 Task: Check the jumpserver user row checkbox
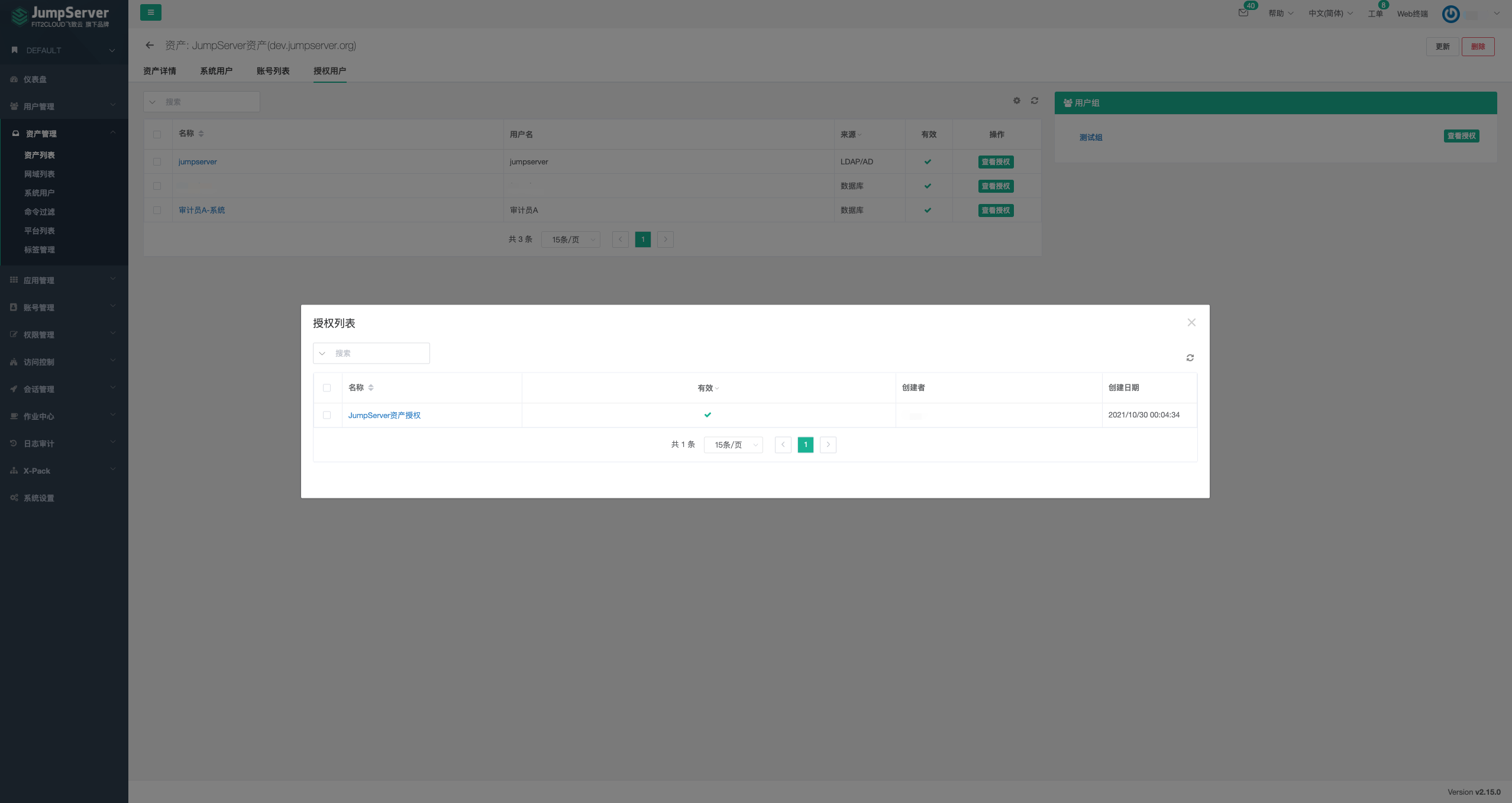[x=157, y=161]
